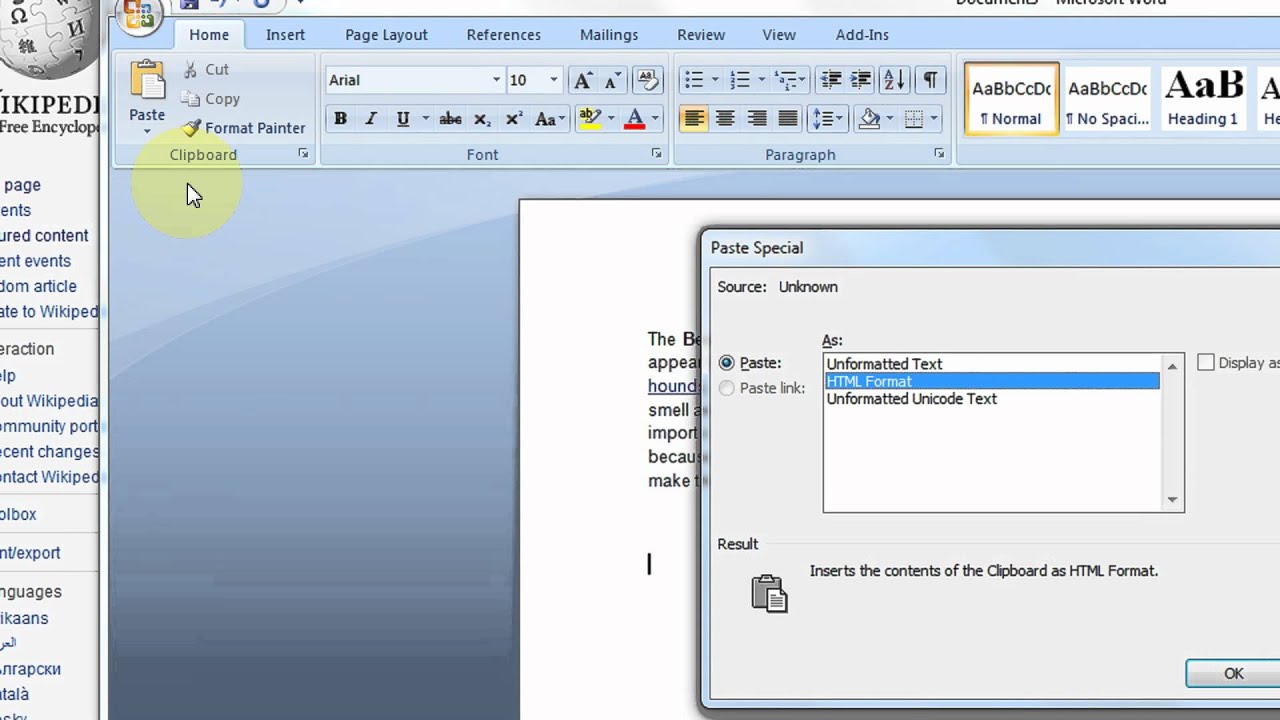Align text to the left

[x=694, y=119]
